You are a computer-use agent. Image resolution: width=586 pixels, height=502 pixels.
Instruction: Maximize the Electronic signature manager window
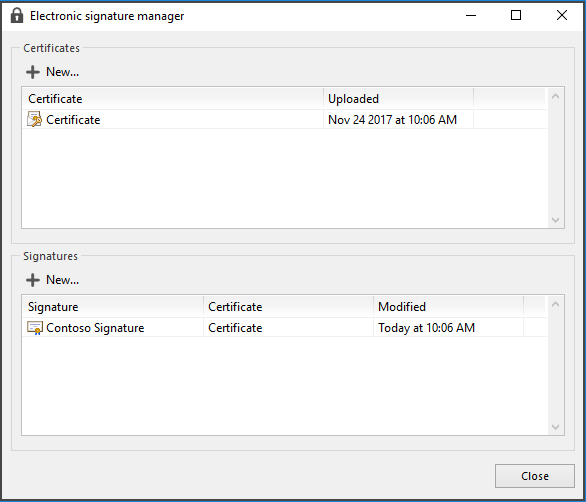[516, 15]
